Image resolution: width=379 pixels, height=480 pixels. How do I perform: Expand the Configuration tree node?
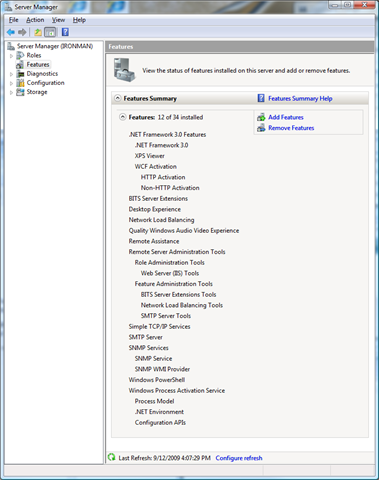pos(11,83)
